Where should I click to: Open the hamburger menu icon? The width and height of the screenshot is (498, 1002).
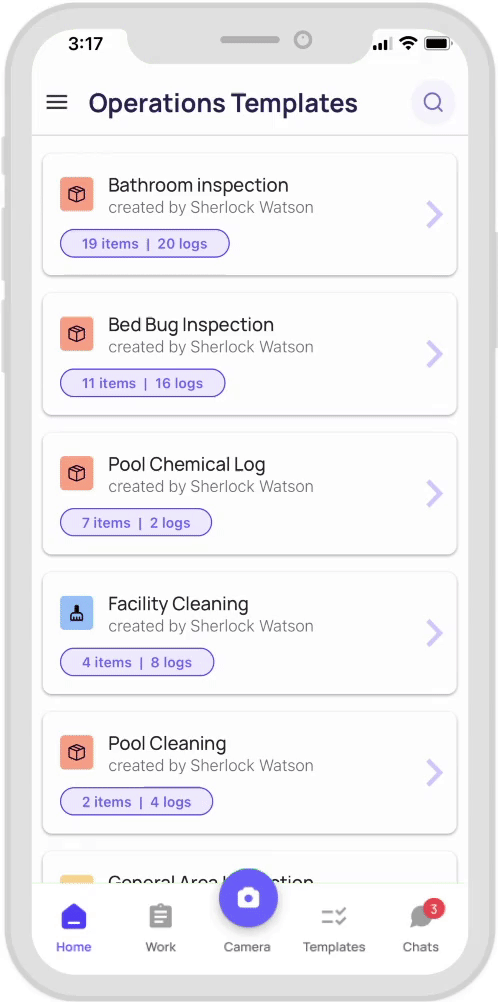coord(57,102)
